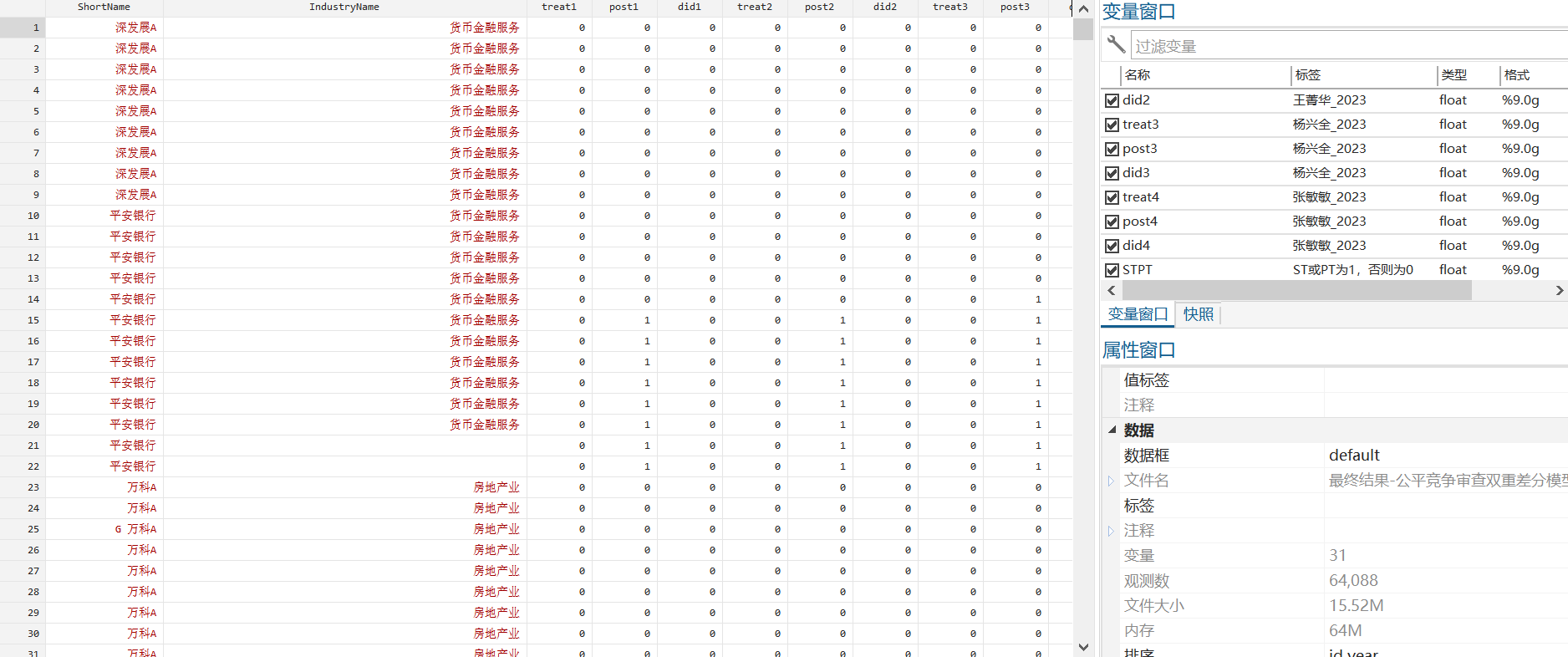Image resolution: width=1568 pixels, height=657 pixels.
Task: Click the float type in the post4 row
Action: click(x=1453, y=222)
